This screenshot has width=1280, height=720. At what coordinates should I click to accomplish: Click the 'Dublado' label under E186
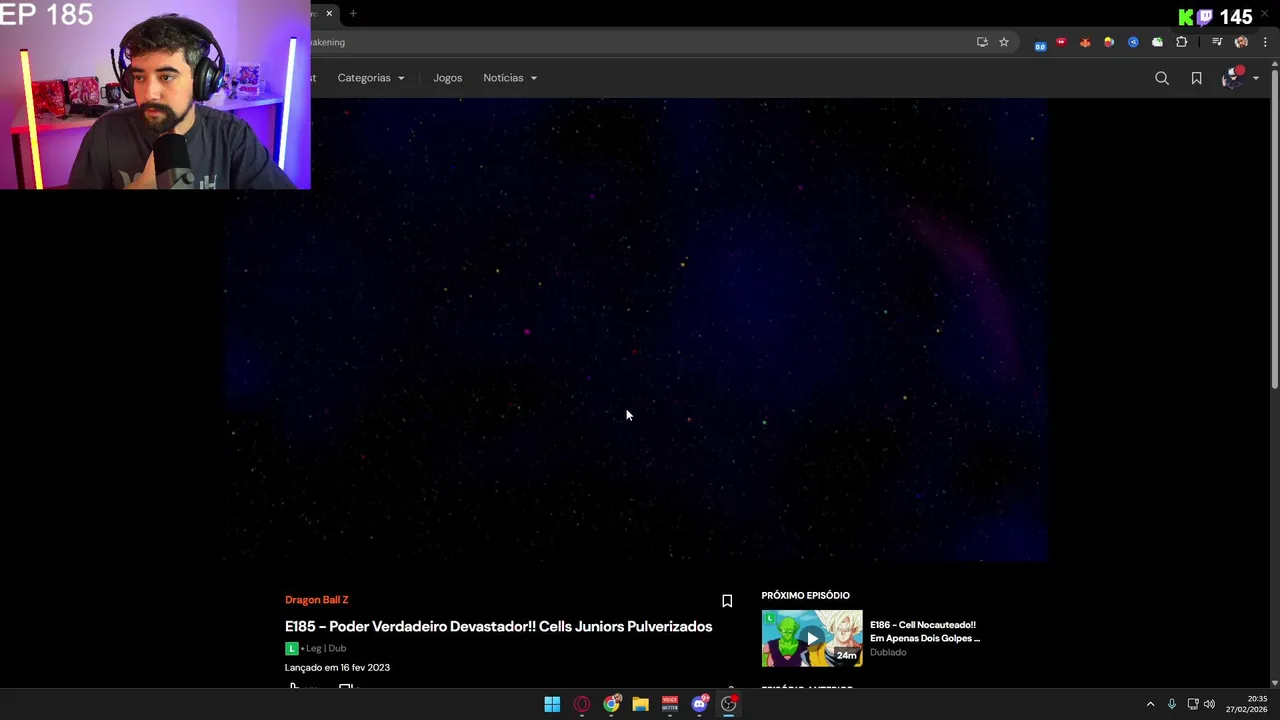click(888, 652)
